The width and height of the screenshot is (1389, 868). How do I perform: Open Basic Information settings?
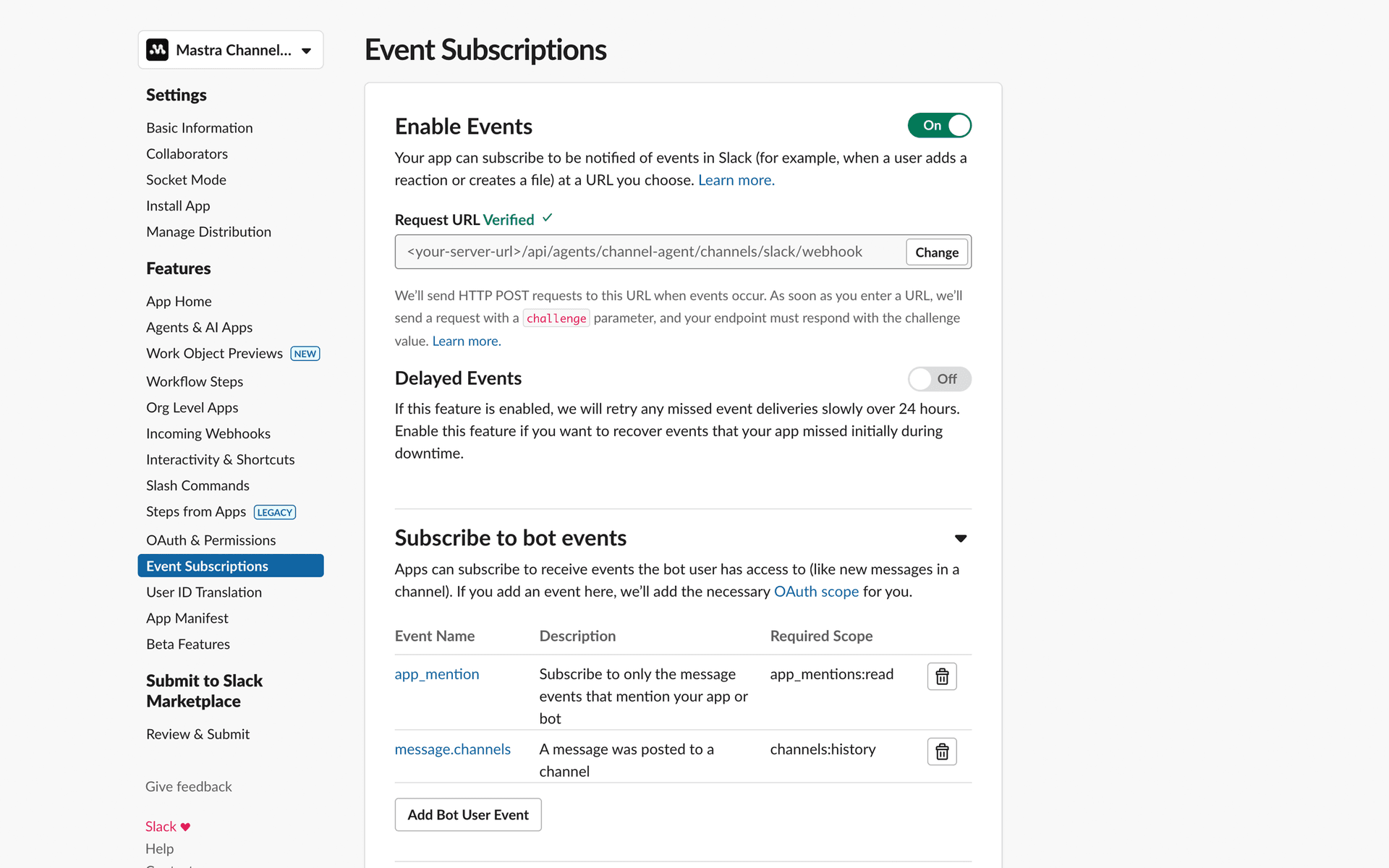click(x=199, y=127)
